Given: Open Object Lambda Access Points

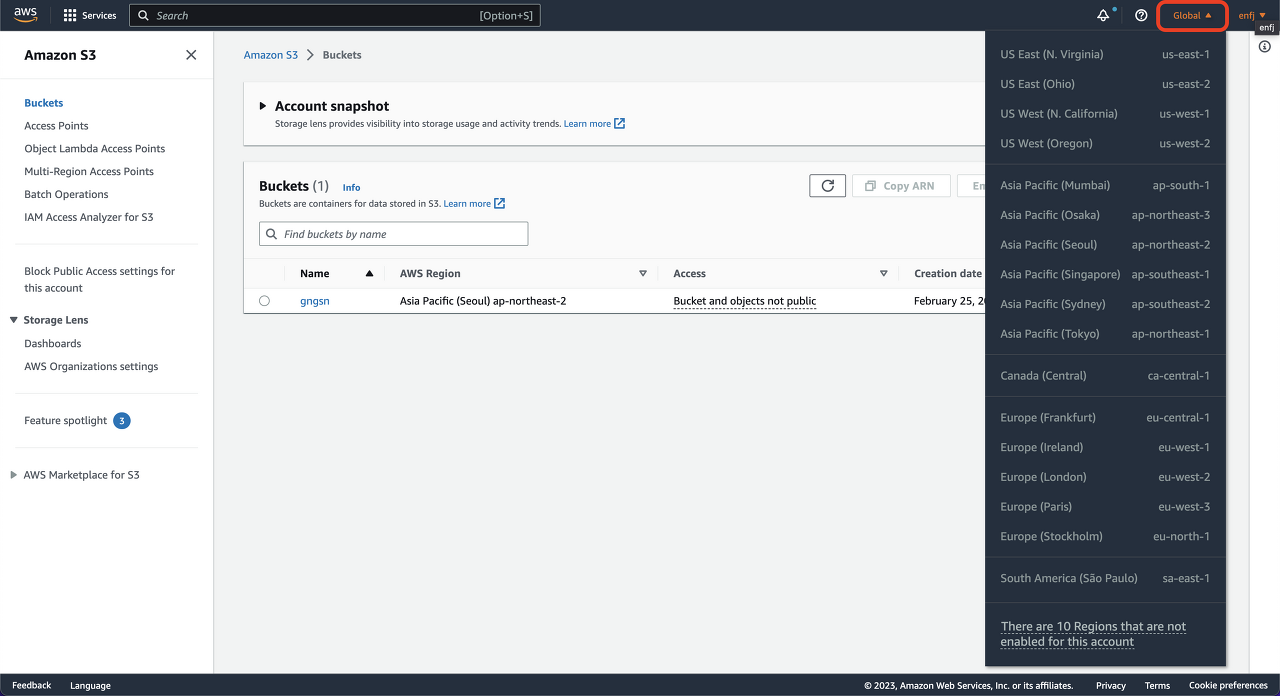Looking at the screenshot, I should [95, 149].
